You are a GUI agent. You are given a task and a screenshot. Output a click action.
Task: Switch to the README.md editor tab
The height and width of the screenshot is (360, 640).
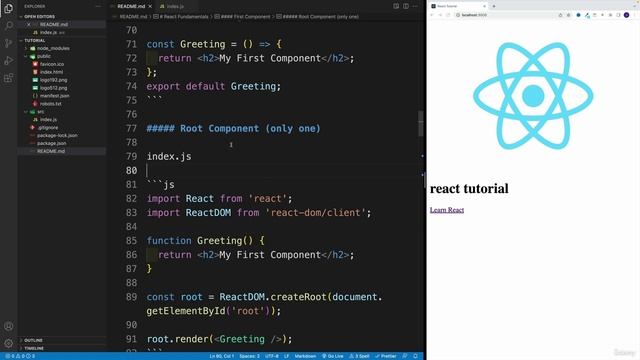[131, 7]
